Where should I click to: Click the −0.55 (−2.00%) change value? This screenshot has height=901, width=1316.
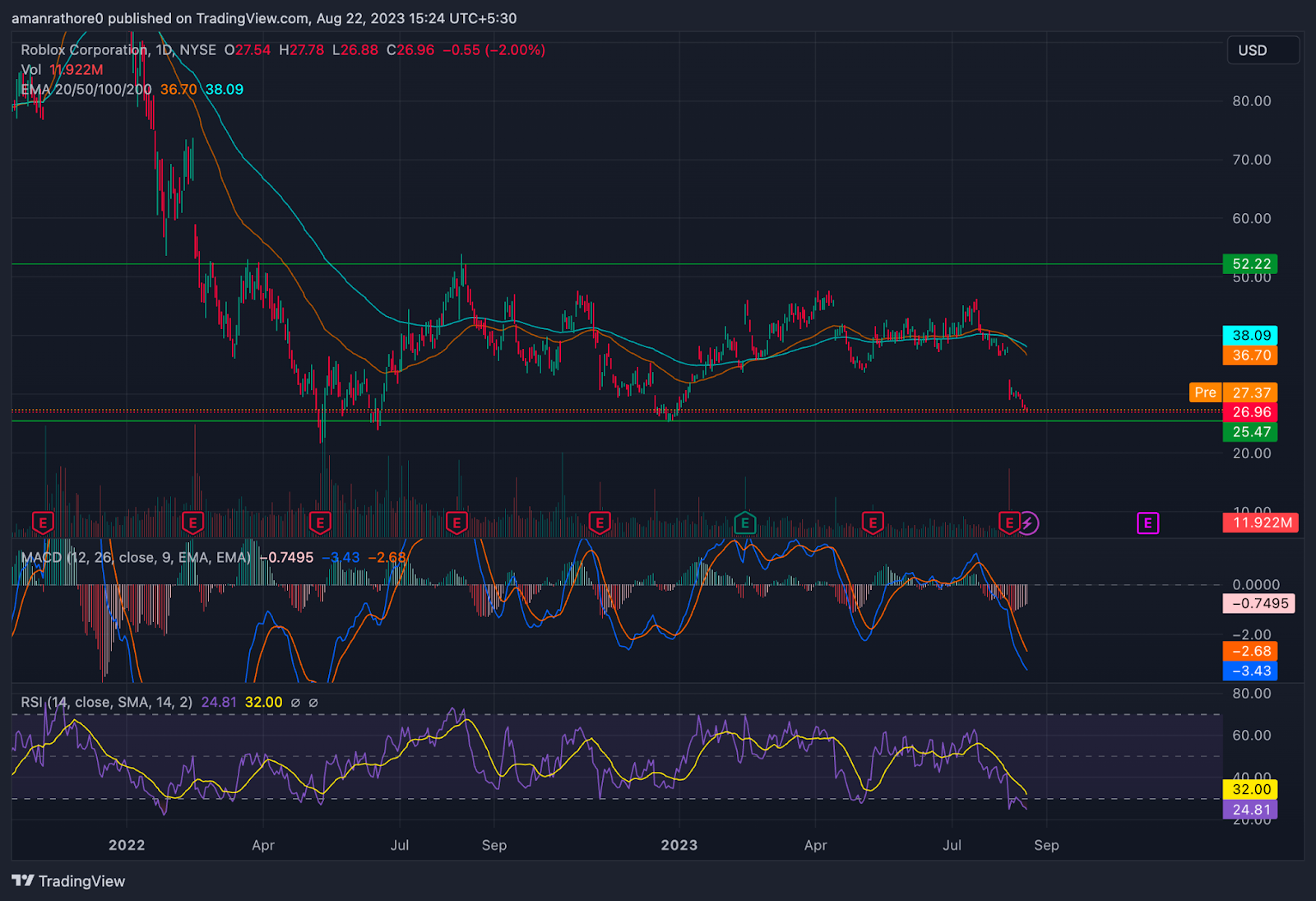tap(493, 50)
